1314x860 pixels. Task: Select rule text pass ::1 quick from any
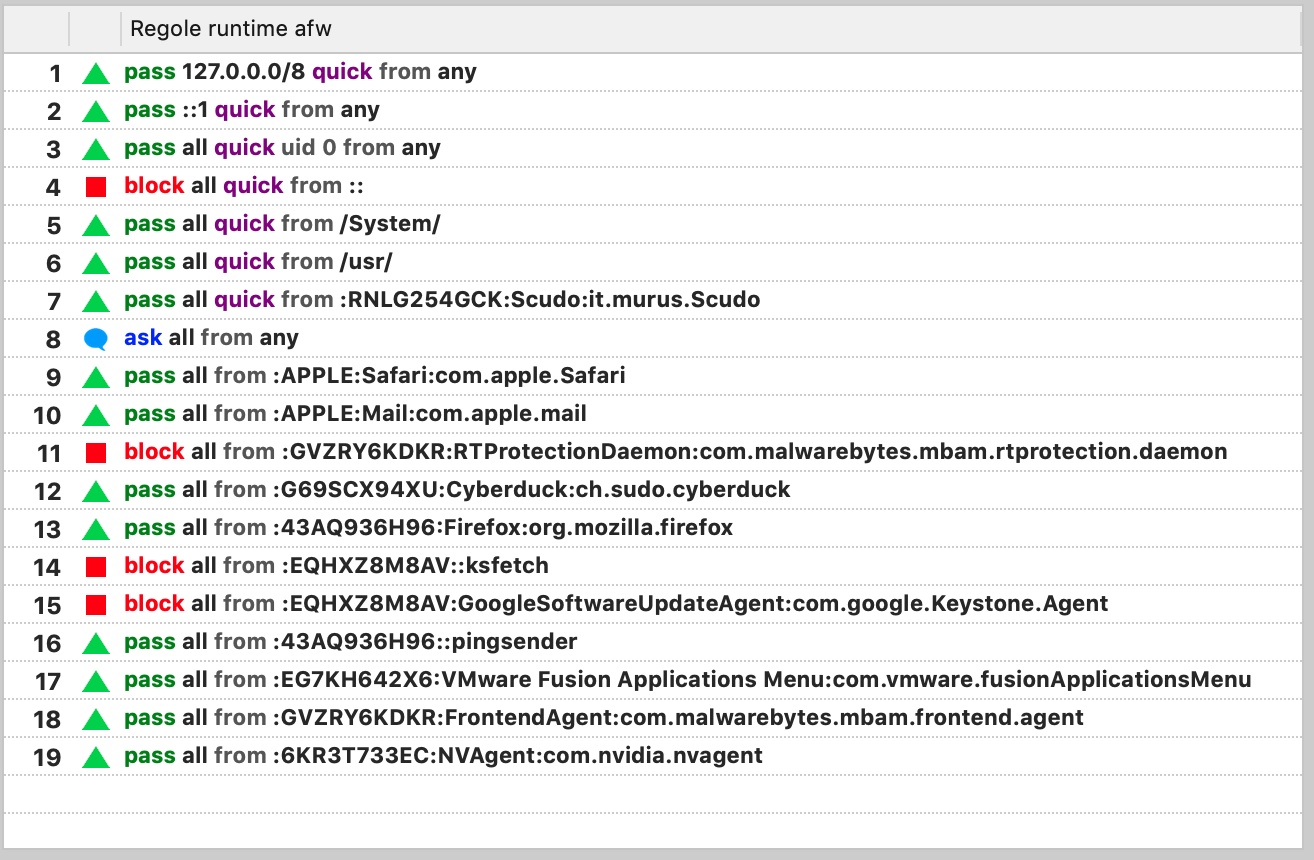tap(252, 110)
